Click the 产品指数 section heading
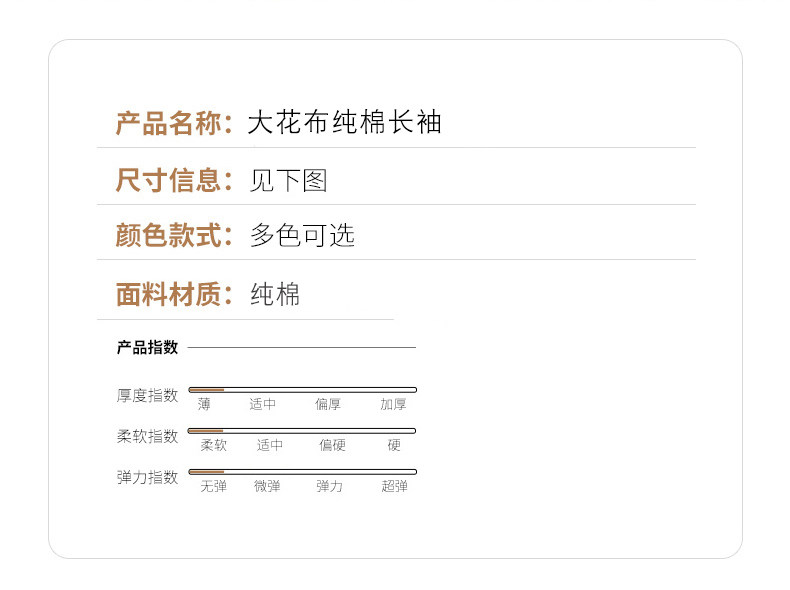Screen dimensions: 790x590 pyautogui.click(x=147, y=348)
